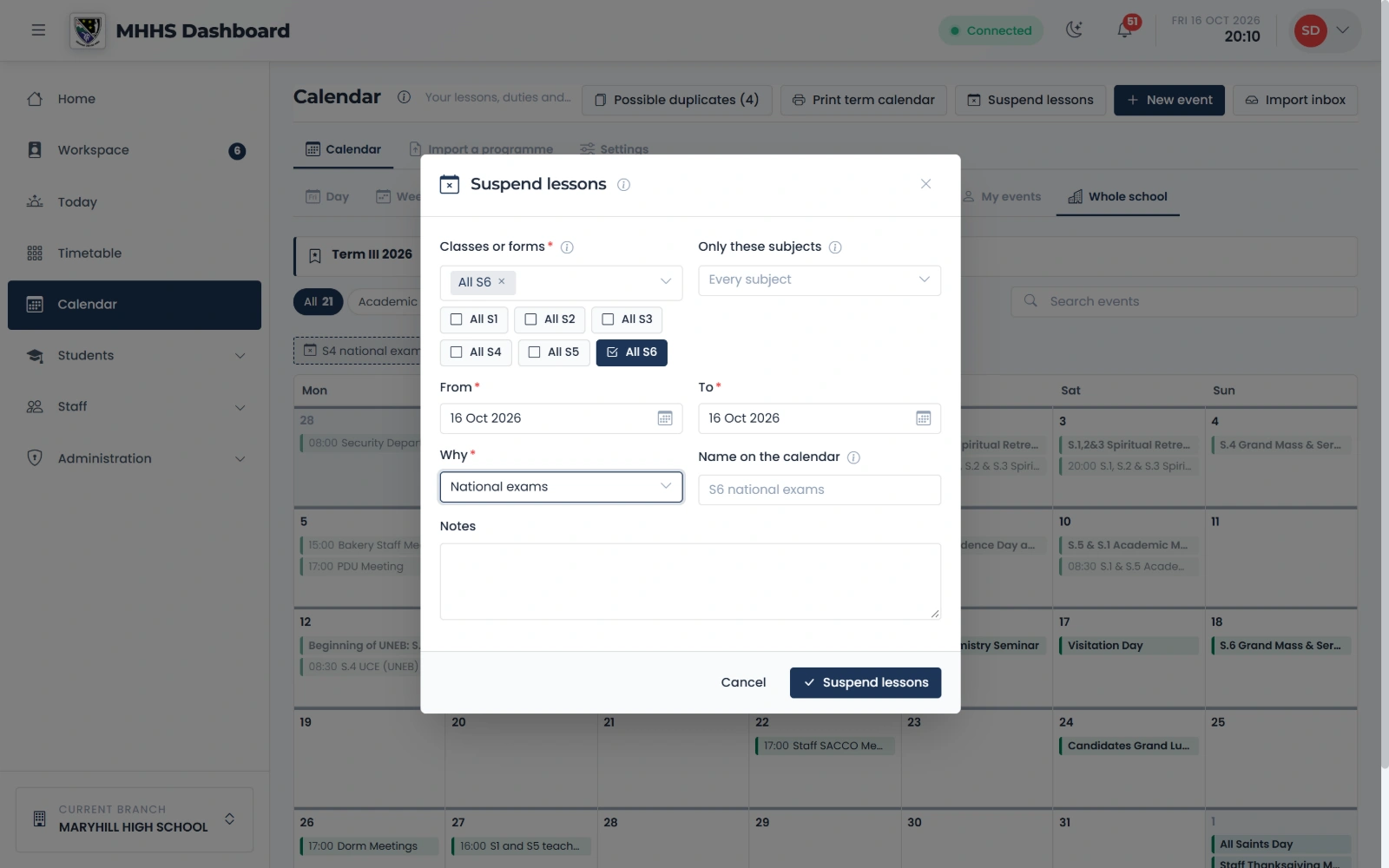1389x868 pixels.
Task: Open user SD account menu
Action: [1323, 30]
